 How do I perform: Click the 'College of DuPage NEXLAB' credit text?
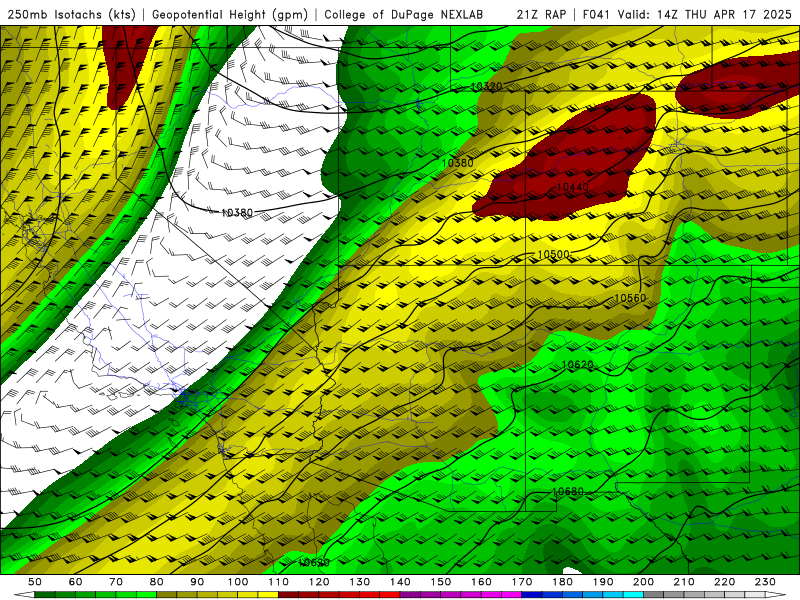point(403,14)
